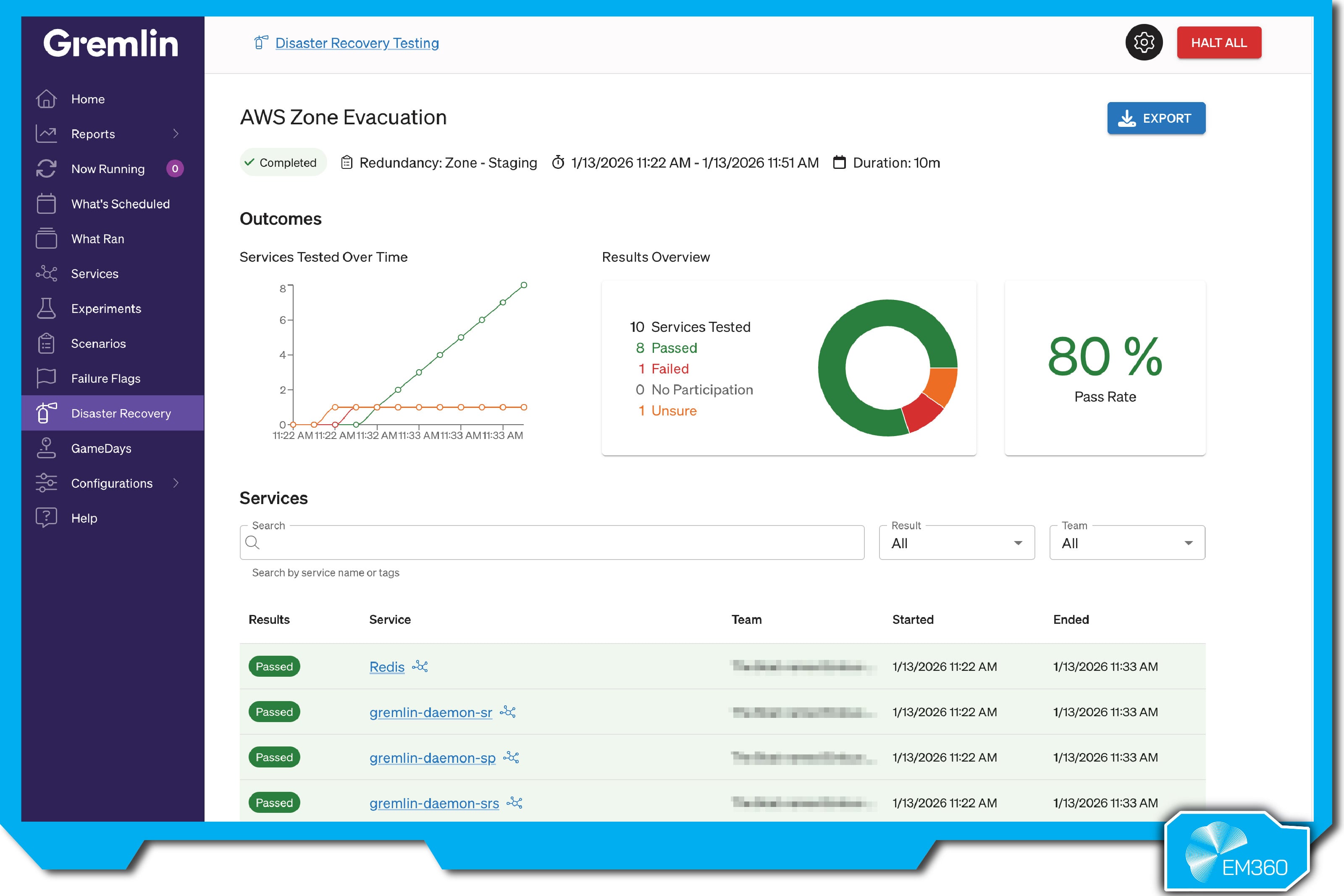This screenshot has height=896, width=1344.
Task: Click the service search input field
Action: coord(551,542)
